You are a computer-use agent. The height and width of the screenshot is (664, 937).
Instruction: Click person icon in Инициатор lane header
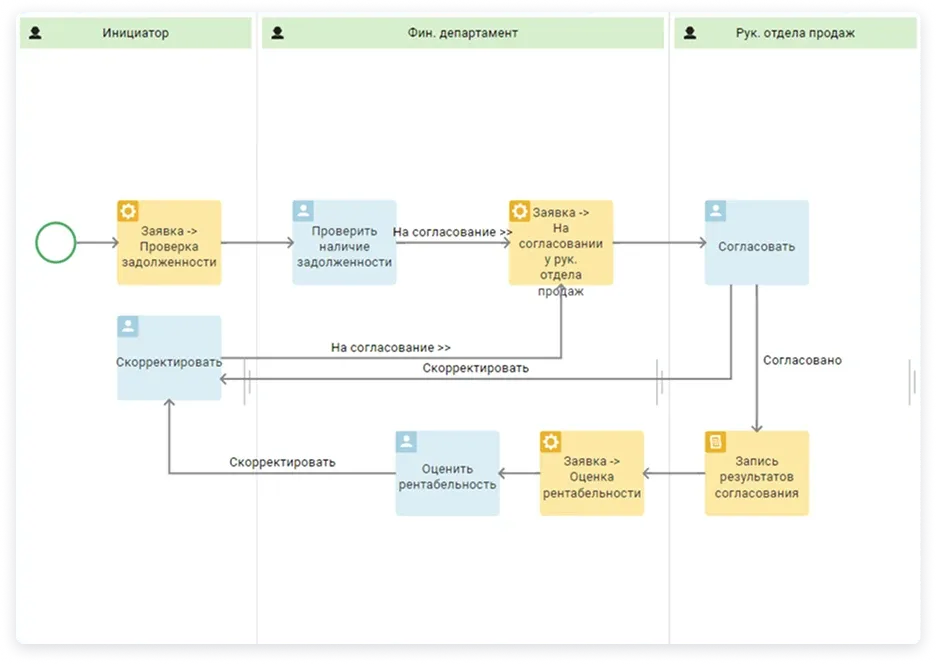pyautogui.click(x=36, y=33)
